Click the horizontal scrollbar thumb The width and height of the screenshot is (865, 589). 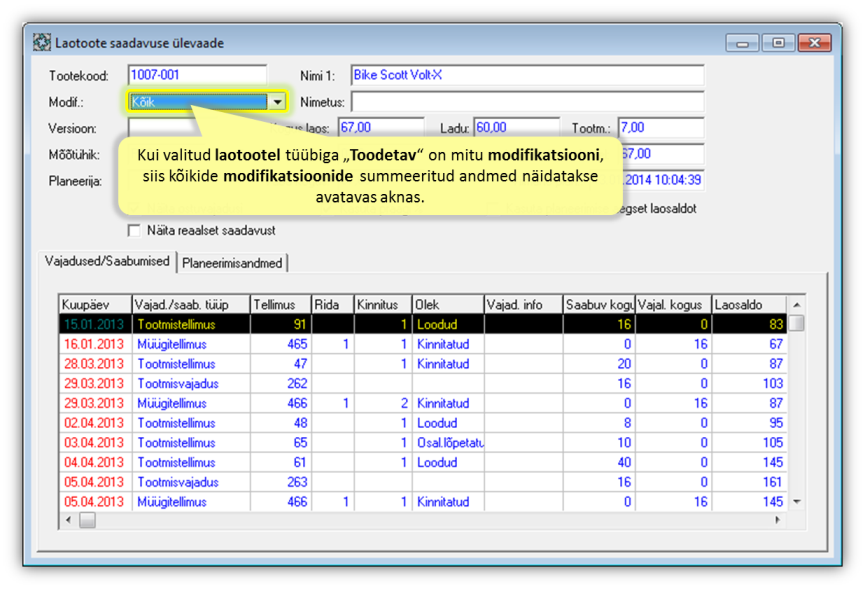point(87,520)
